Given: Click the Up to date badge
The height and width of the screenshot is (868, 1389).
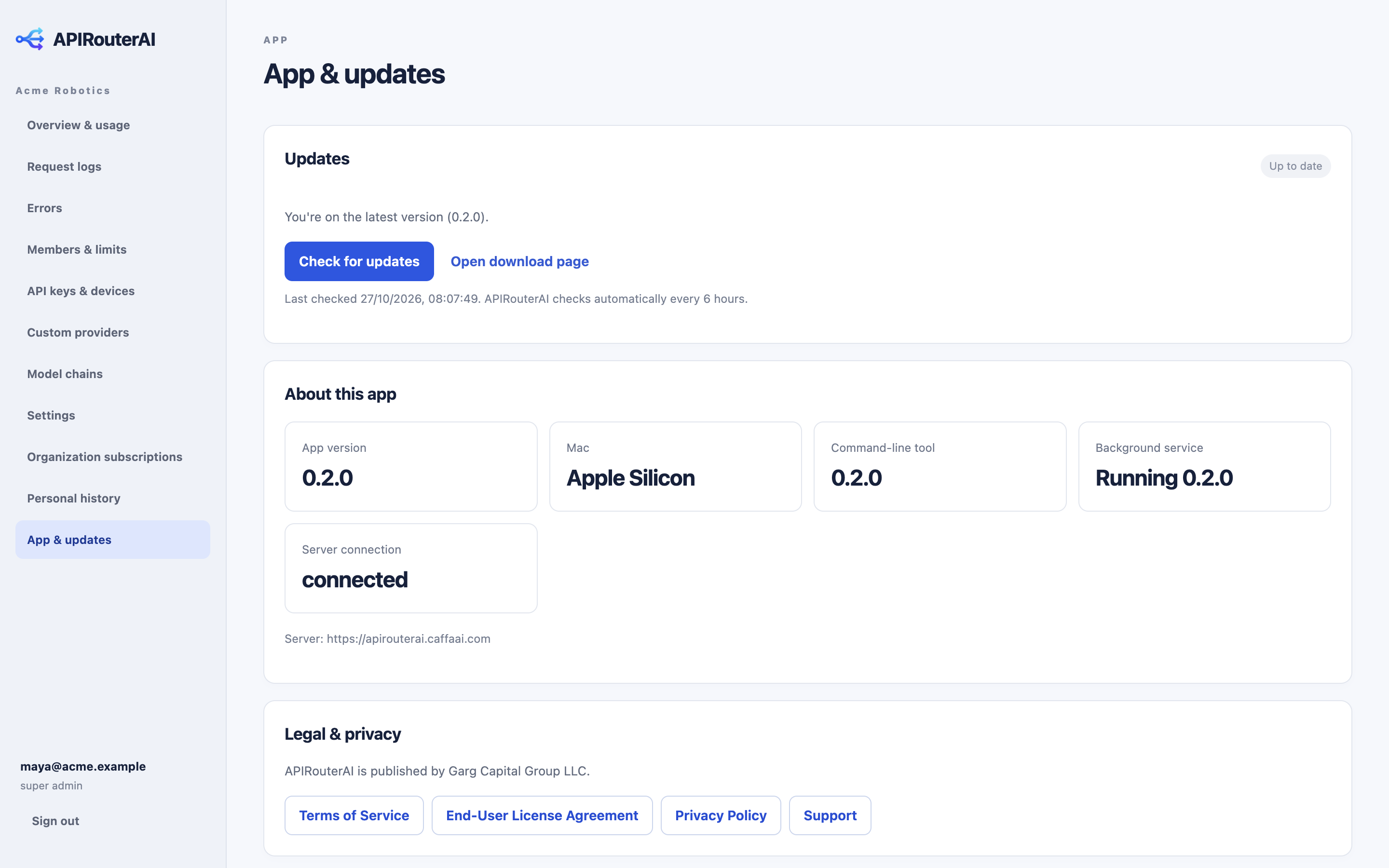Looking at the screenshot, I should point(1295,166).
